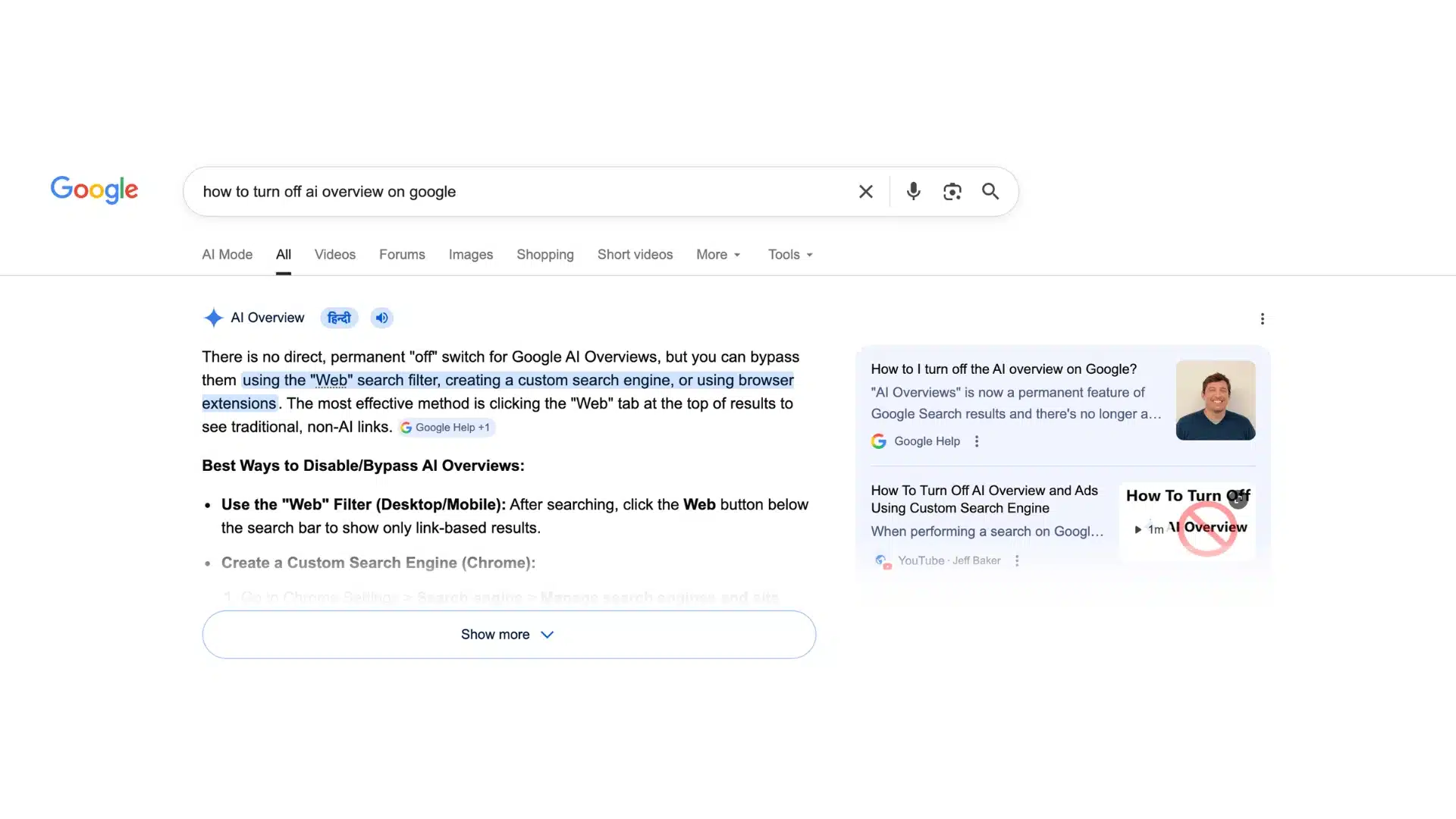Click the 'Create a Custom Search Engine (Chrome):' text
Screen dimensions: 1456x819
(378, 563)
